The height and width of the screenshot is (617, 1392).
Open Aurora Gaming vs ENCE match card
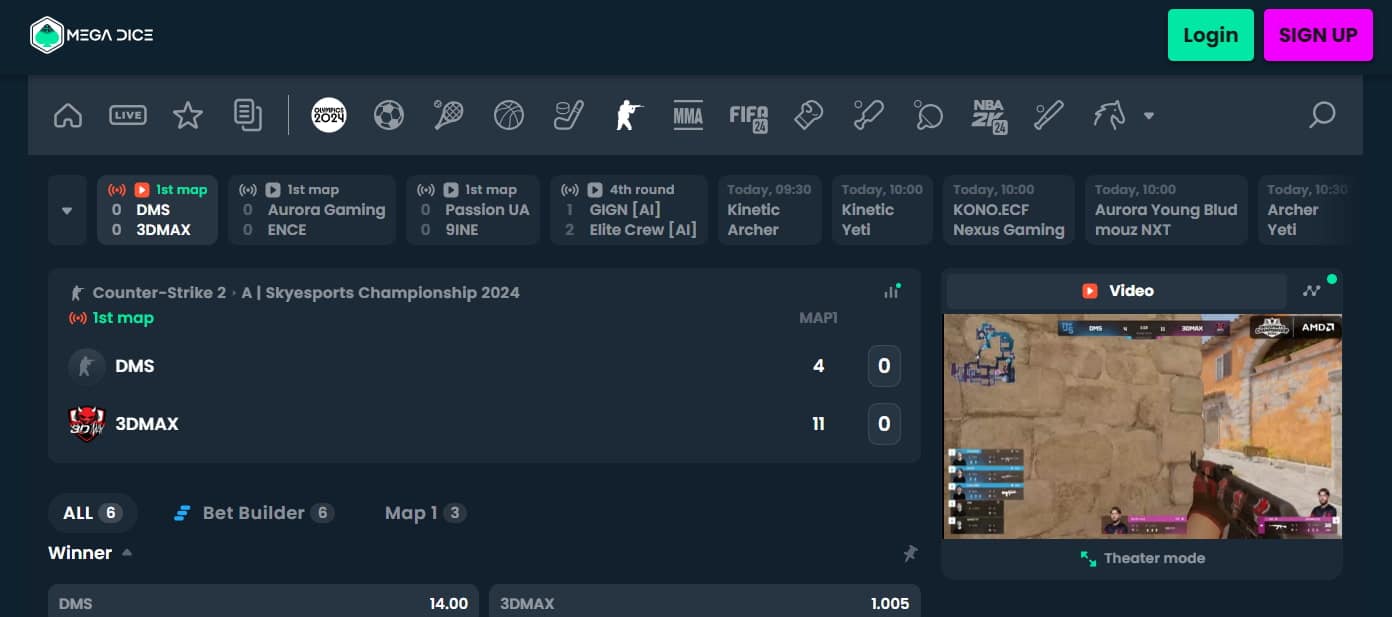tap(312, 210)
